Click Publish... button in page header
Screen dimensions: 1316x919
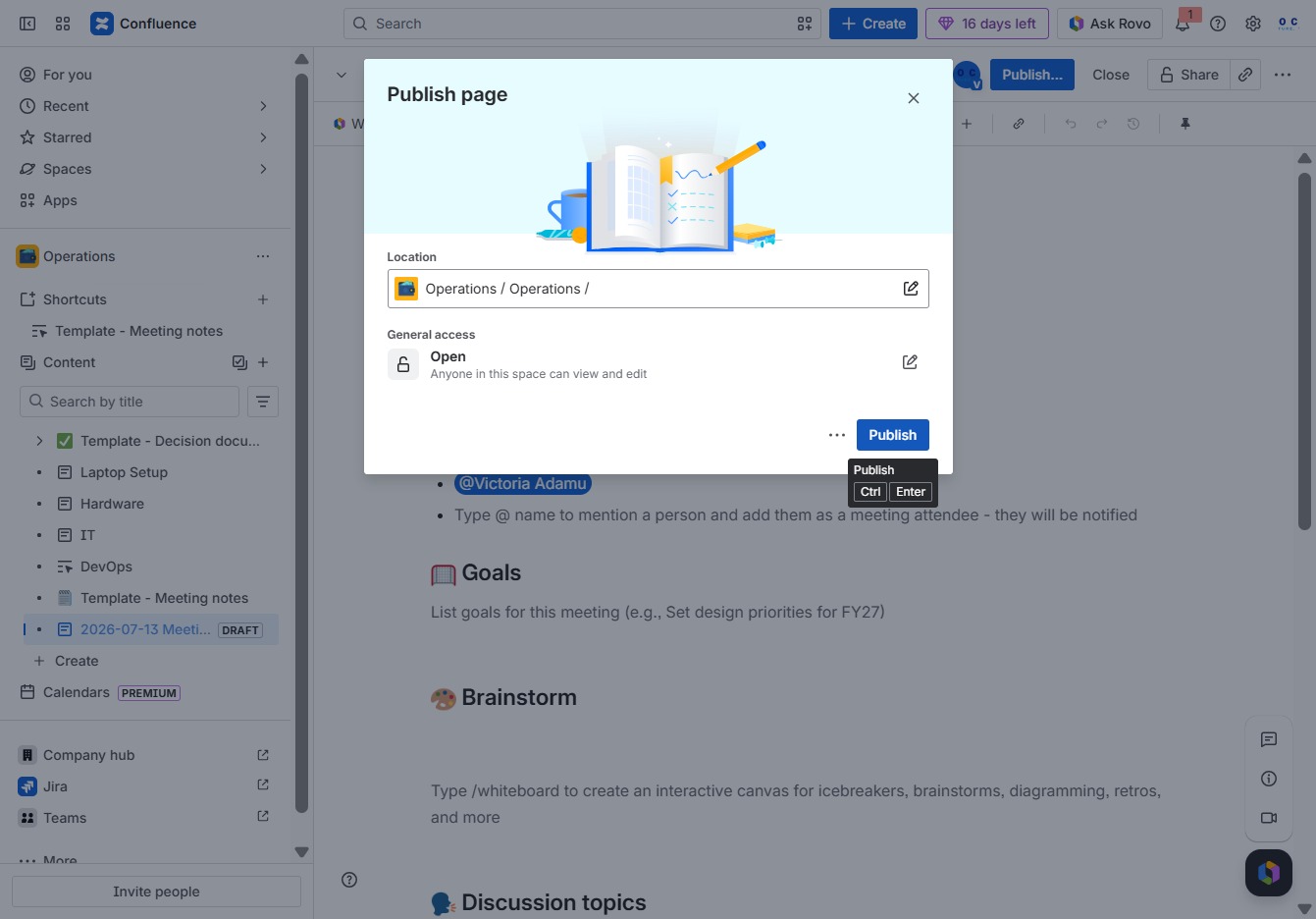tap(1031, 75)
